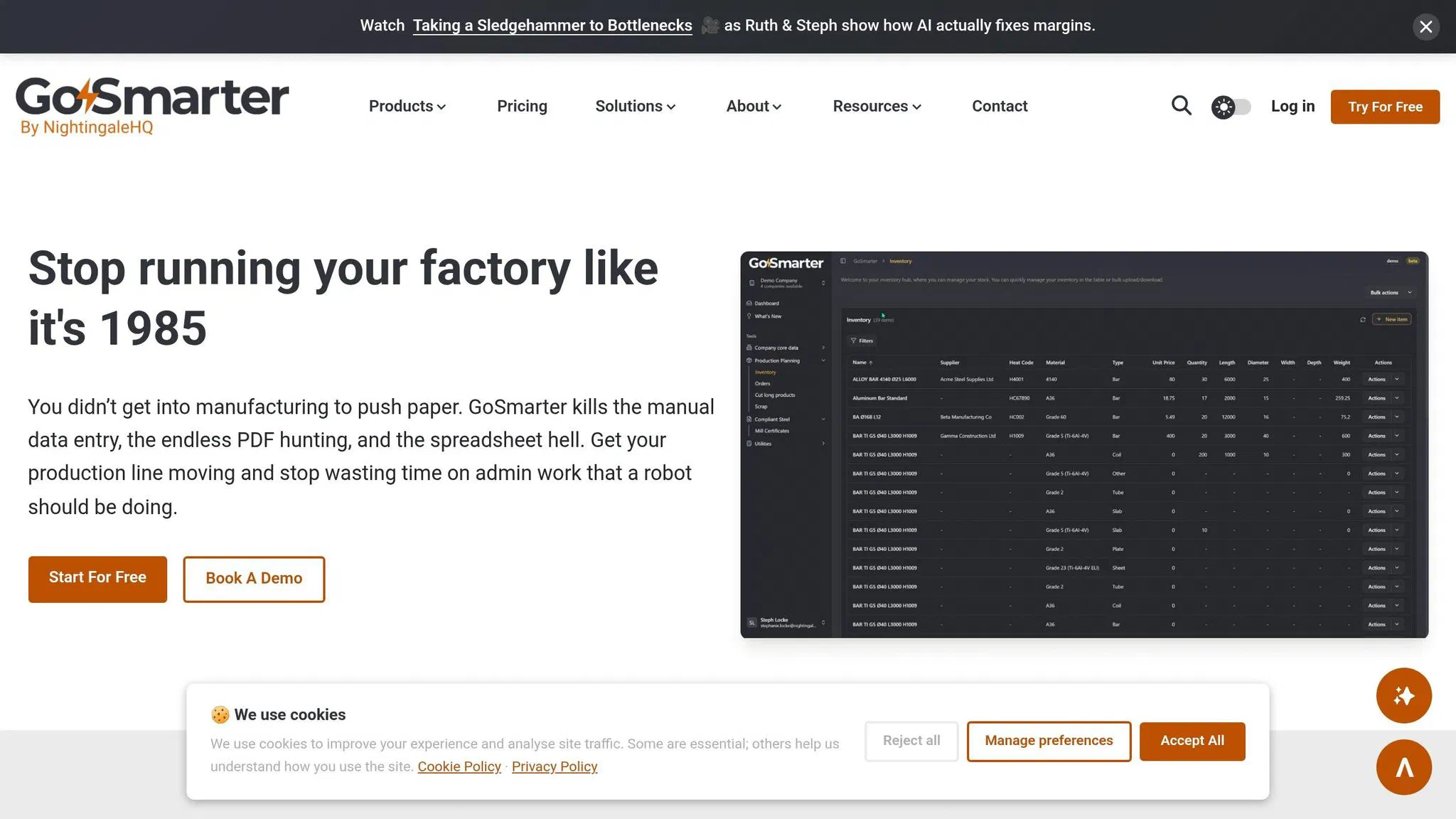Viewport: 1456px width, 819px height.
Task: Open the Taking a Sledgehammer to Bottlenecks link
Action: (552, 26)
